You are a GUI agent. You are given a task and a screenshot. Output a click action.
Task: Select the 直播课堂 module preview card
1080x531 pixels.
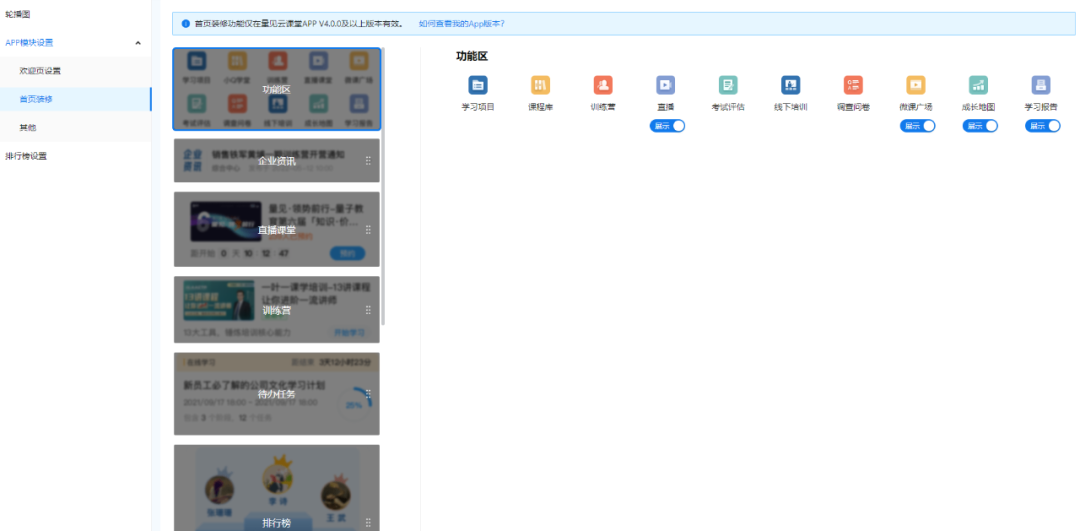pyautogui.click(x=276, y=230)
